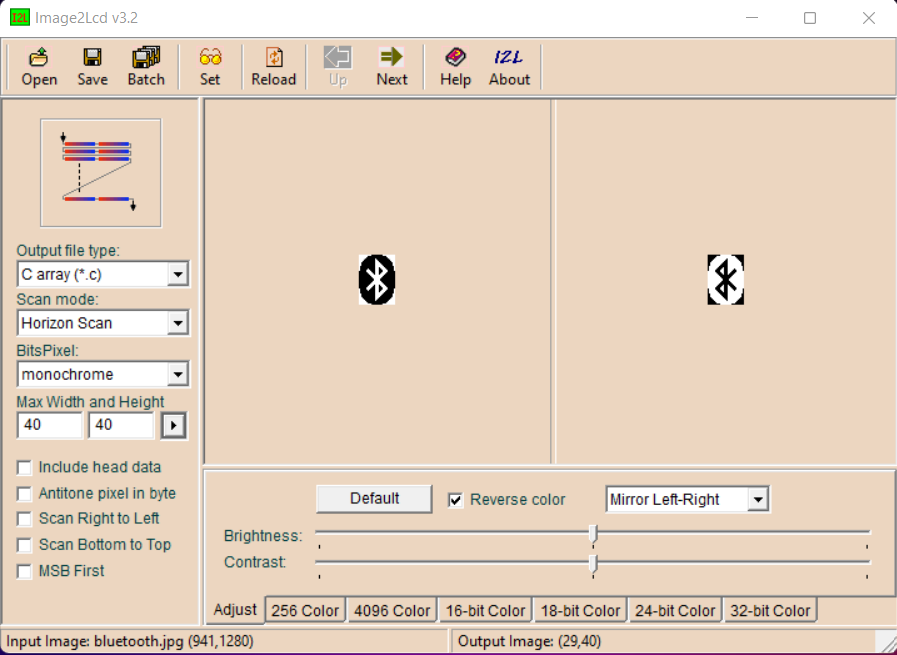Open the Help documentation
The width and height of the screenshot is (897, 655).
[x=455, y=64]
